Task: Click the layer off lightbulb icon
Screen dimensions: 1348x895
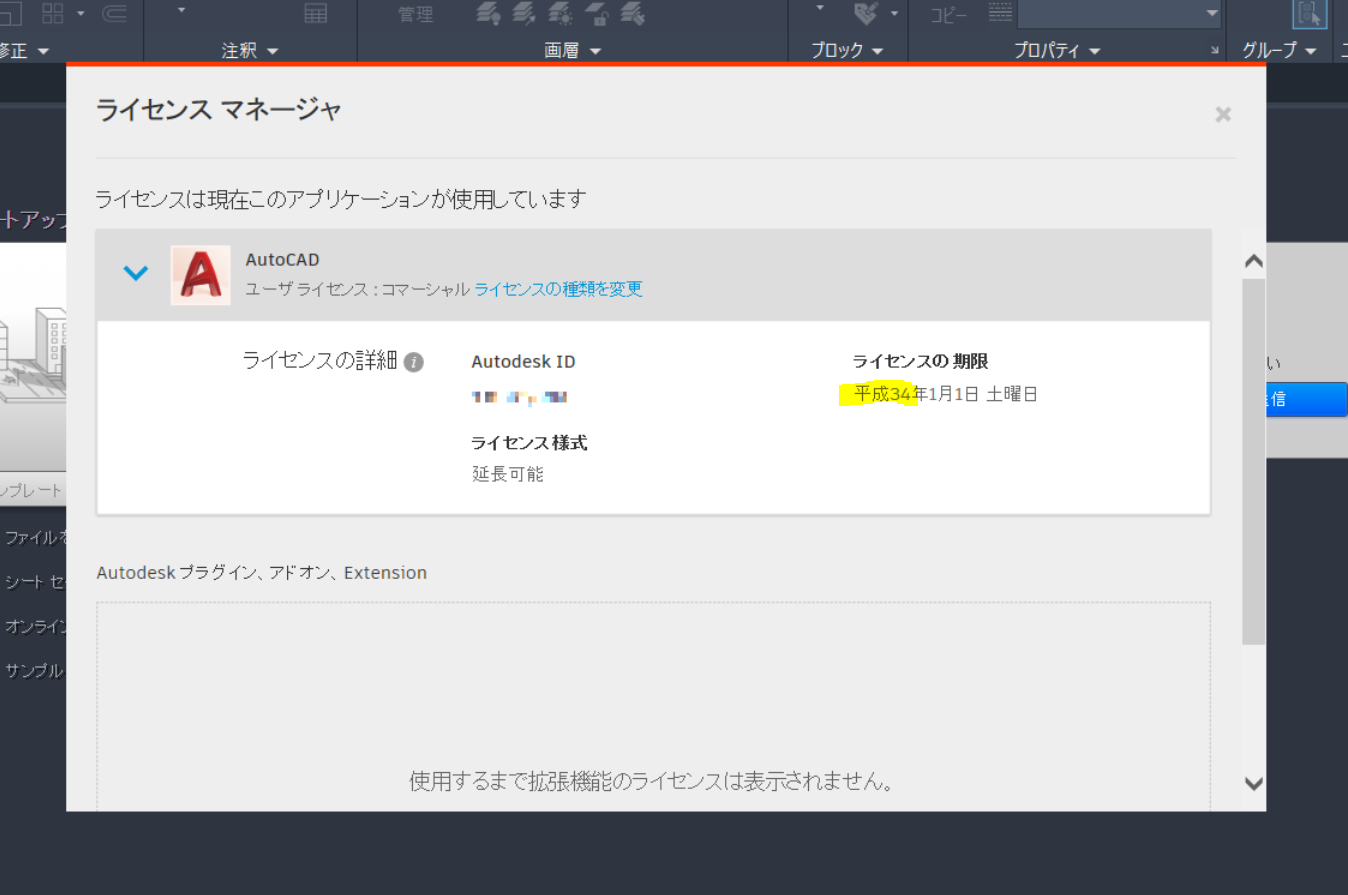Action: [x=487, y=13]
